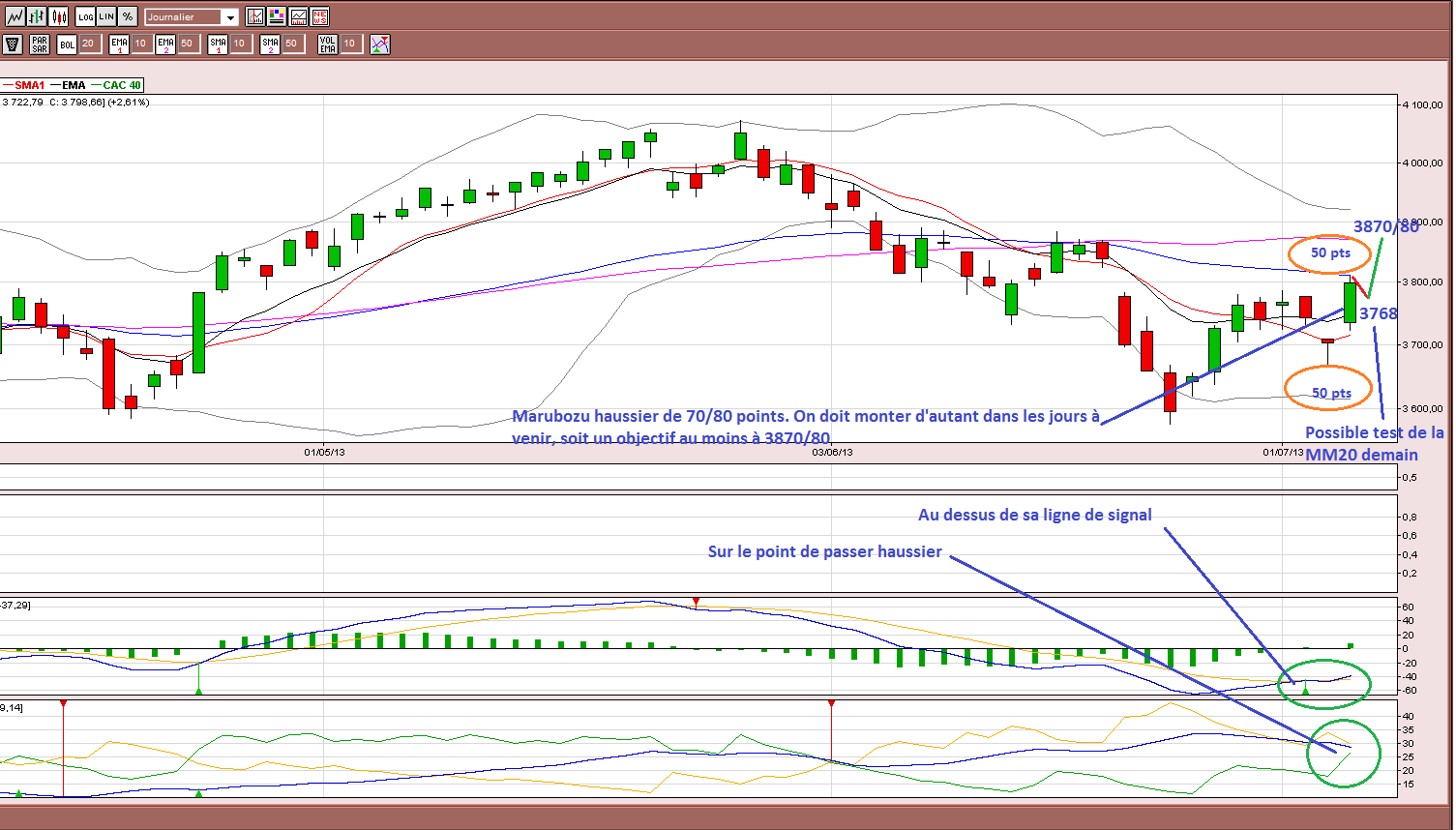This screenshot has width=1456, height=830.
Task: Toggle the SMA 1 indicator
Action: point(218,44)
